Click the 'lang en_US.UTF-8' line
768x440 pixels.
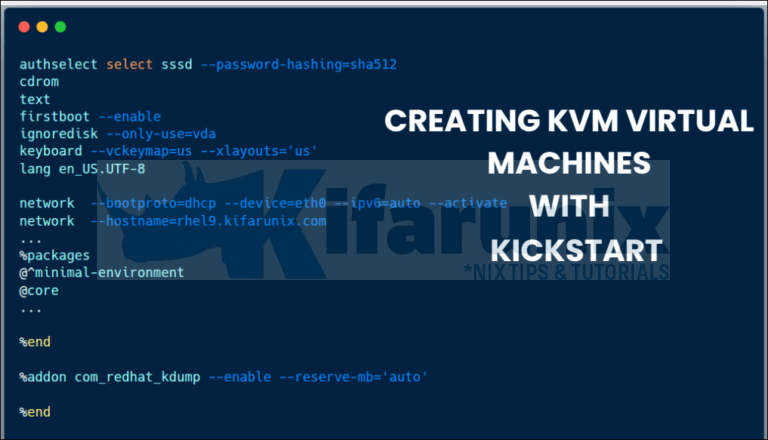coord(82,169)
